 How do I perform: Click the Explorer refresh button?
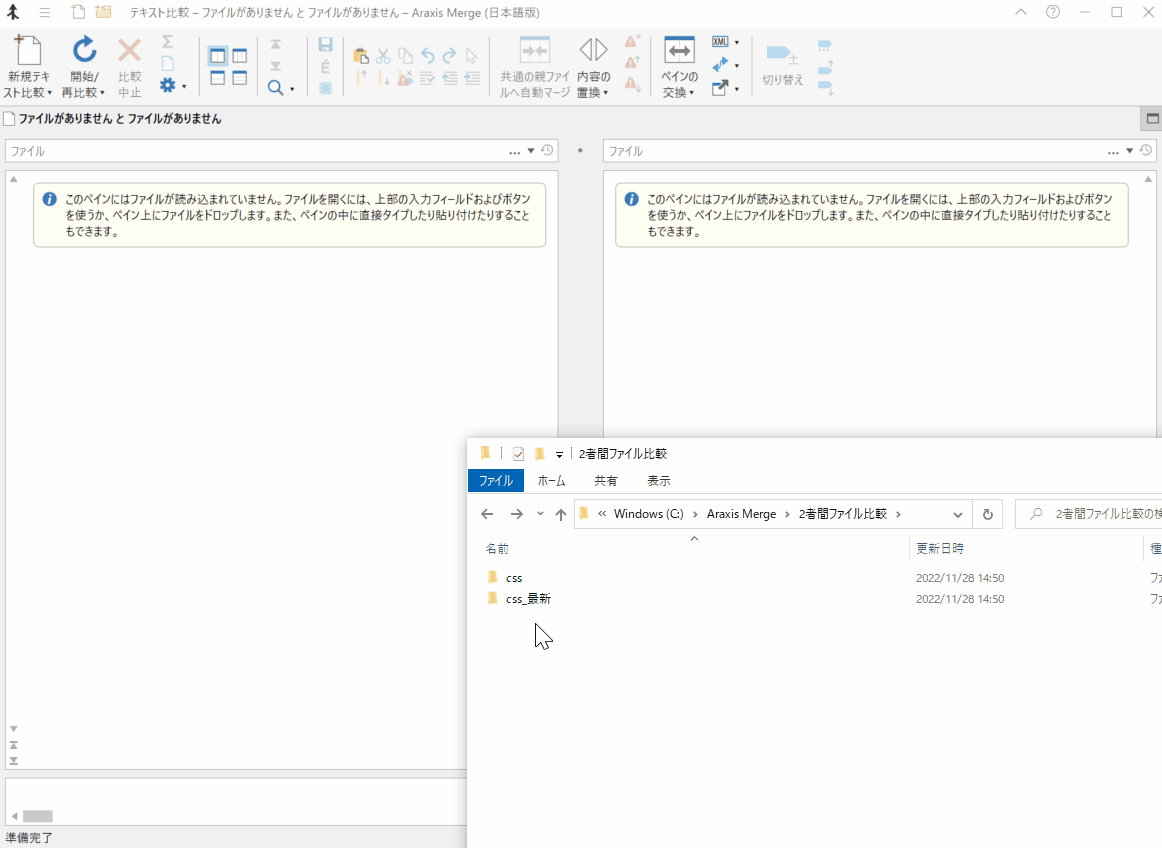[987, 514]
